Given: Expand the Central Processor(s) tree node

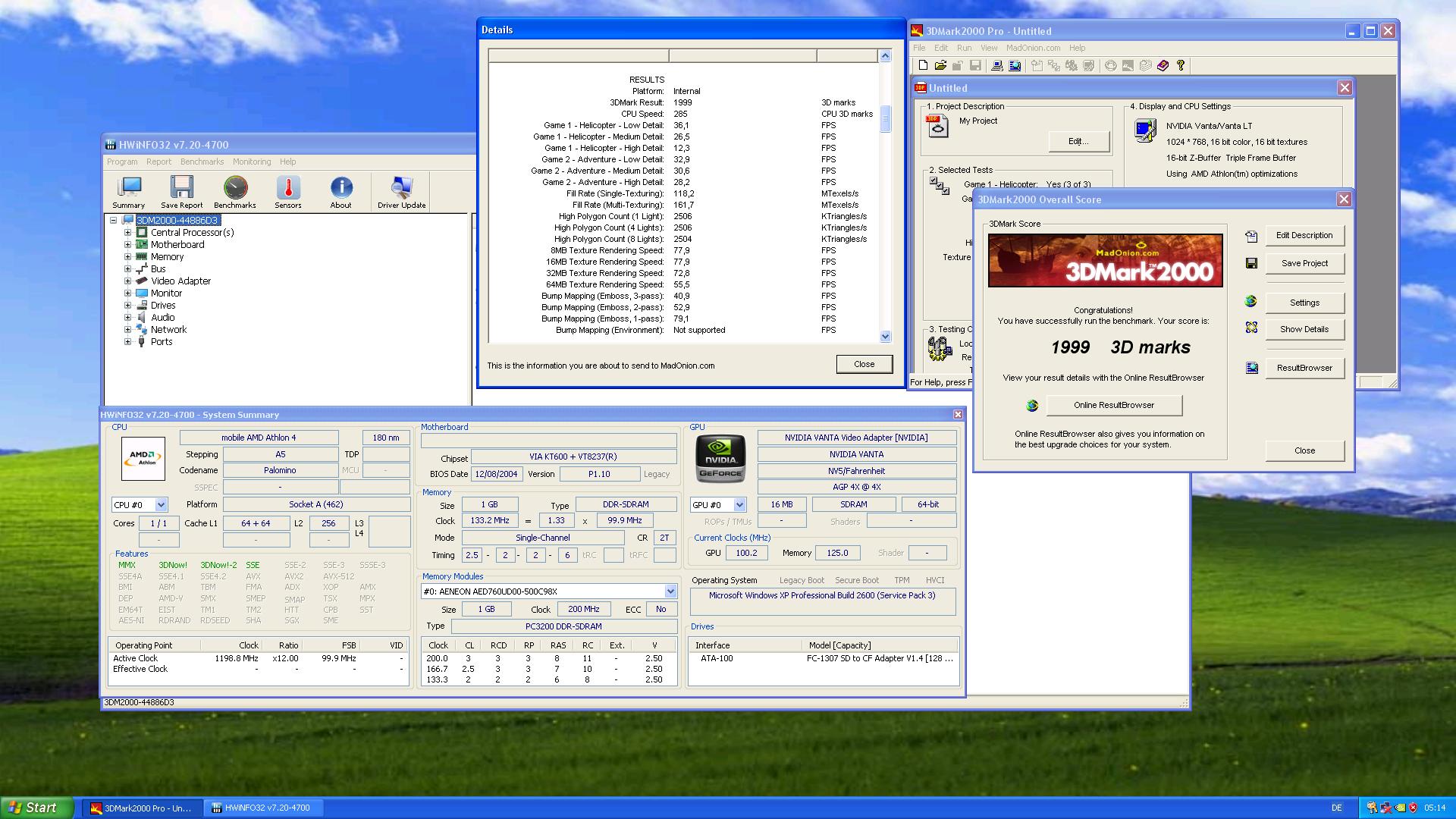Looking at the screenshot, I should point(128,233).
